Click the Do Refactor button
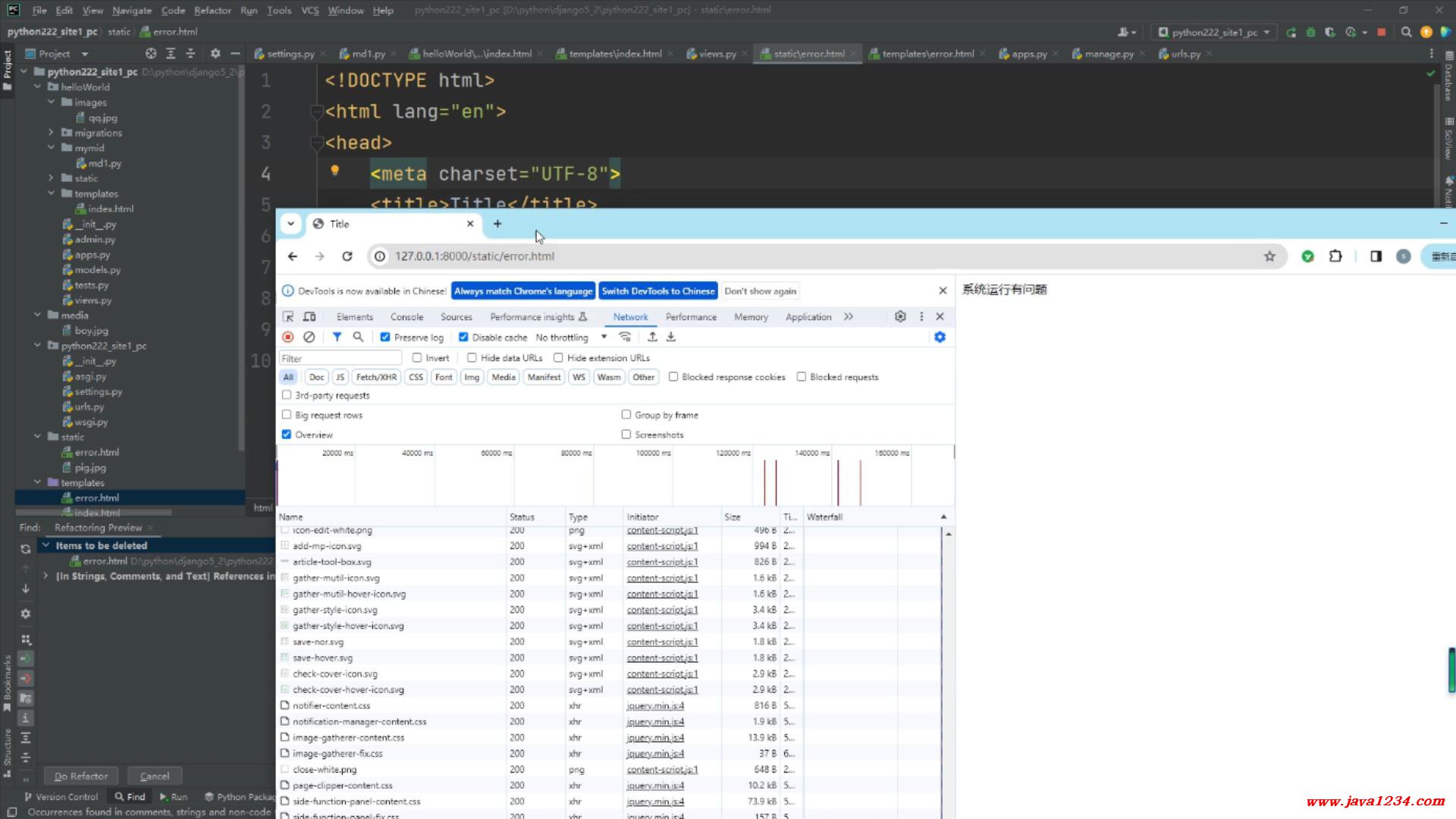This screenshot has height=819, width=1456. [x=81, y=776]
